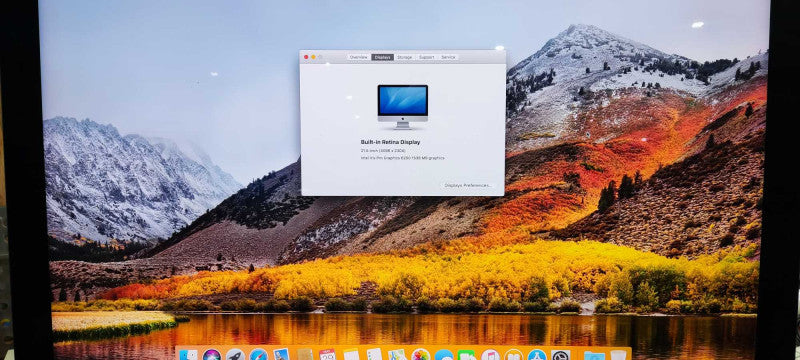Open FaceTime green icon in Dock

[x=466, y=355]
